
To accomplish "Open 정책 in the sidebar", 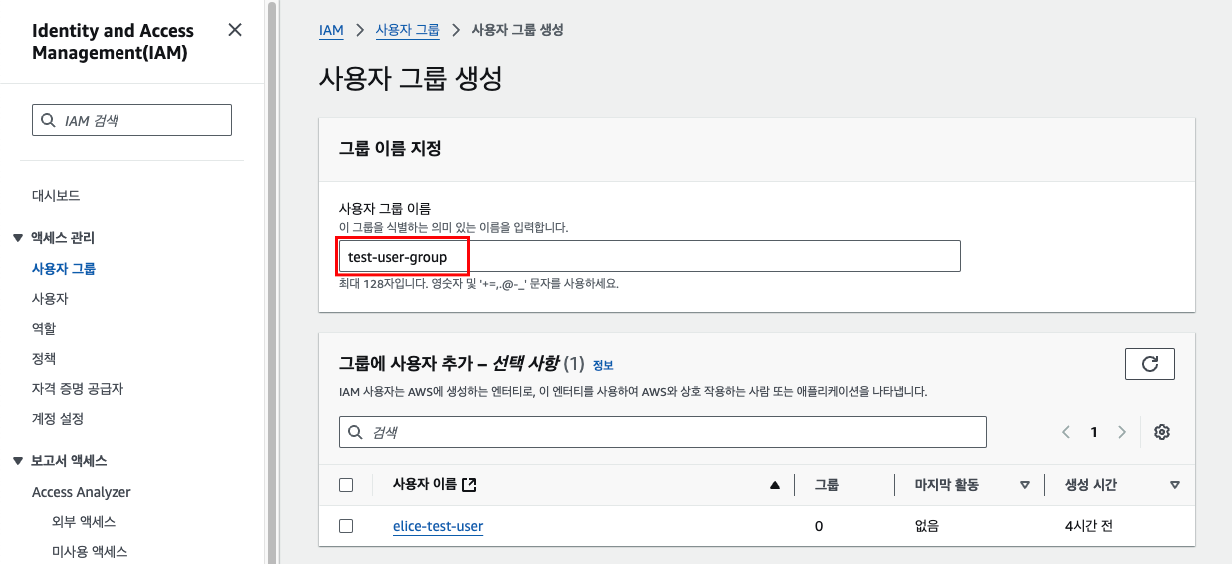I will [x=44, y=358].
